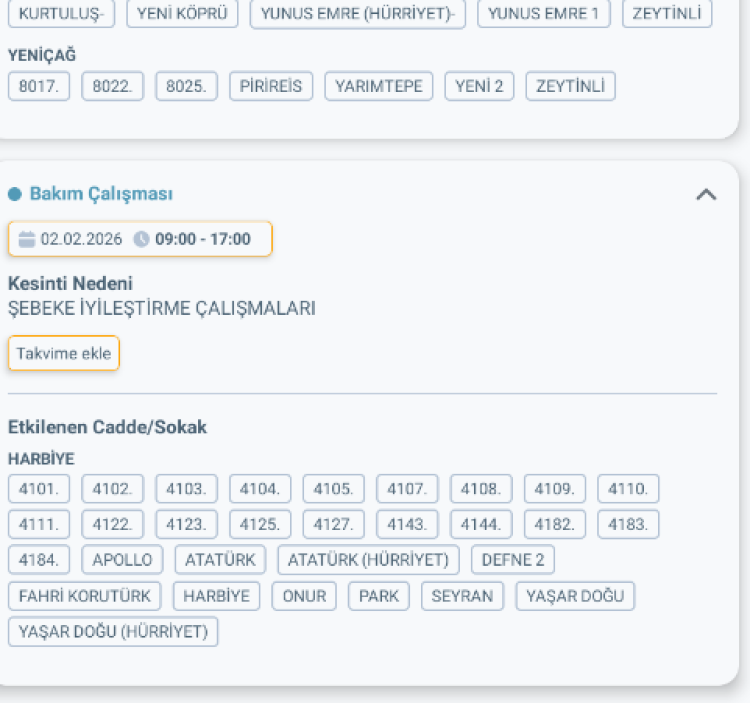
Task: Choose the YUNUS EMRE 1 tag
Action: tap(544, 13)
